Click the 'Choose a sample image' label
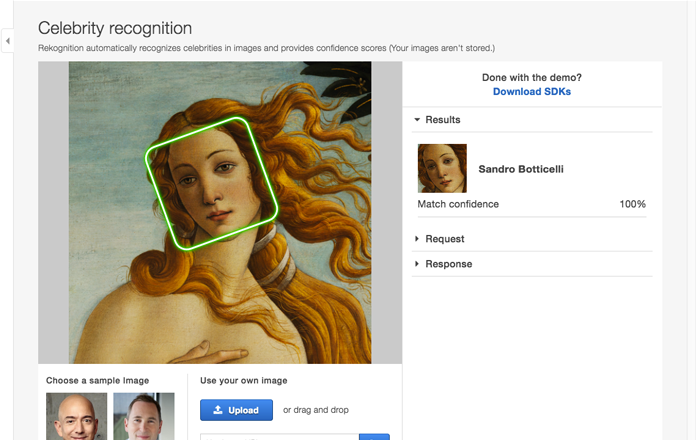 point(98,381)
